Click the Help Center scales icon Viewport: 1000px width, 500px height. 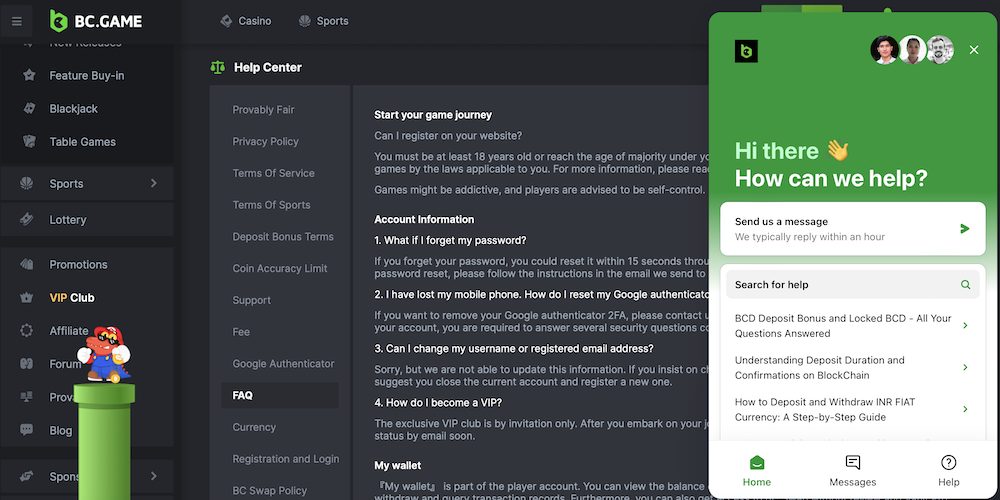click(x=217, y=67)
